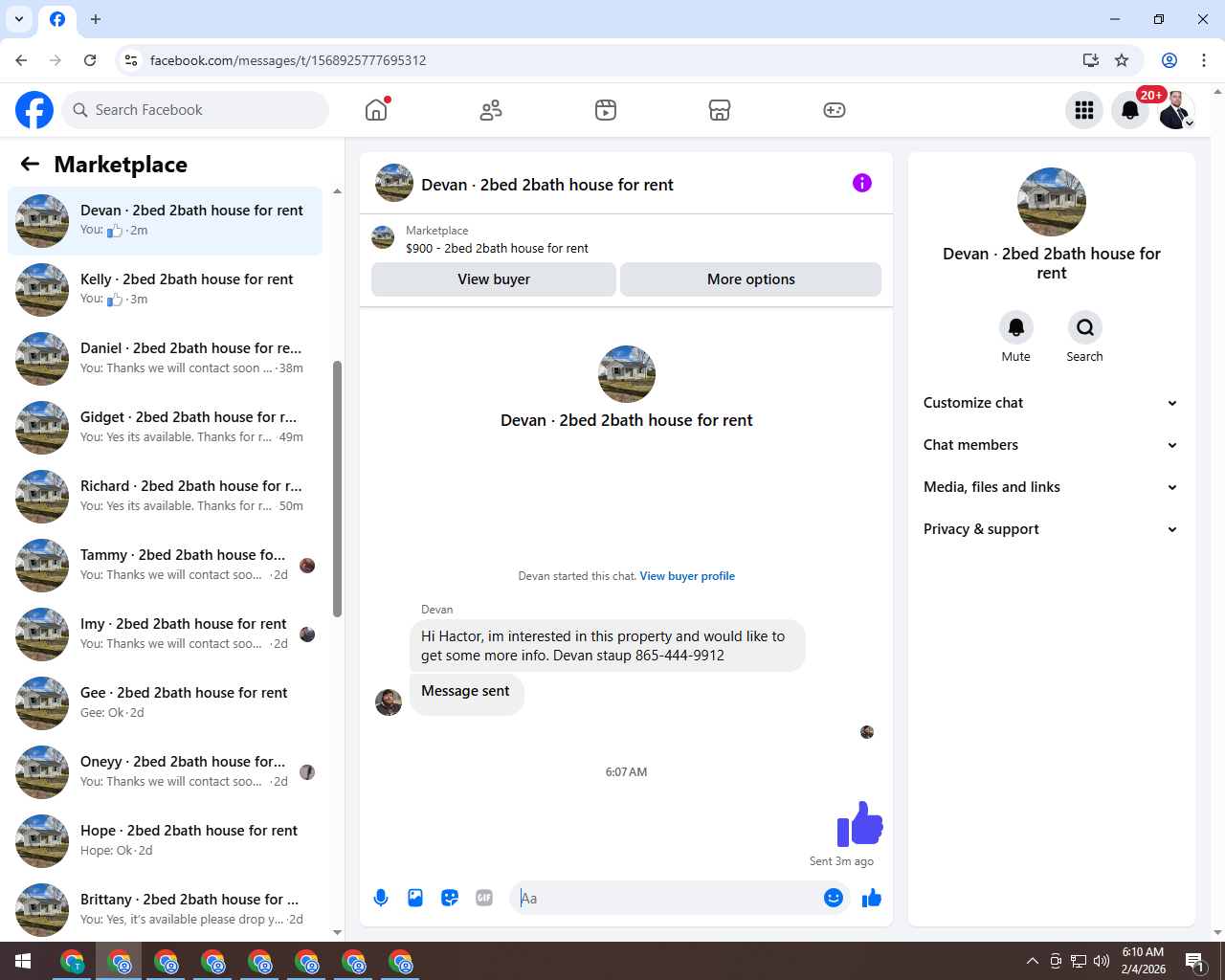Open the Daniel conversation

[x=165, y=359]
